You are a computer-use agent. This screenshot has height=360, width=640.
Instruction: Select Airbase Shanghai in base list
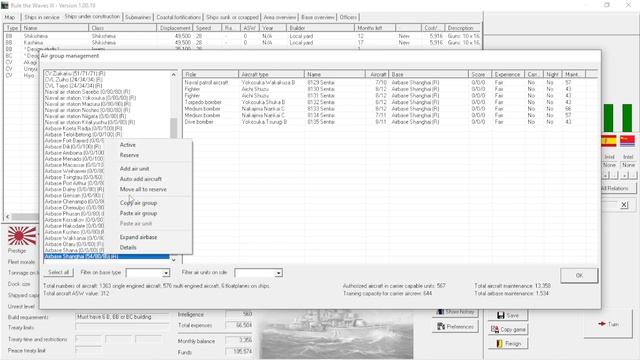(x=106, y=256)
